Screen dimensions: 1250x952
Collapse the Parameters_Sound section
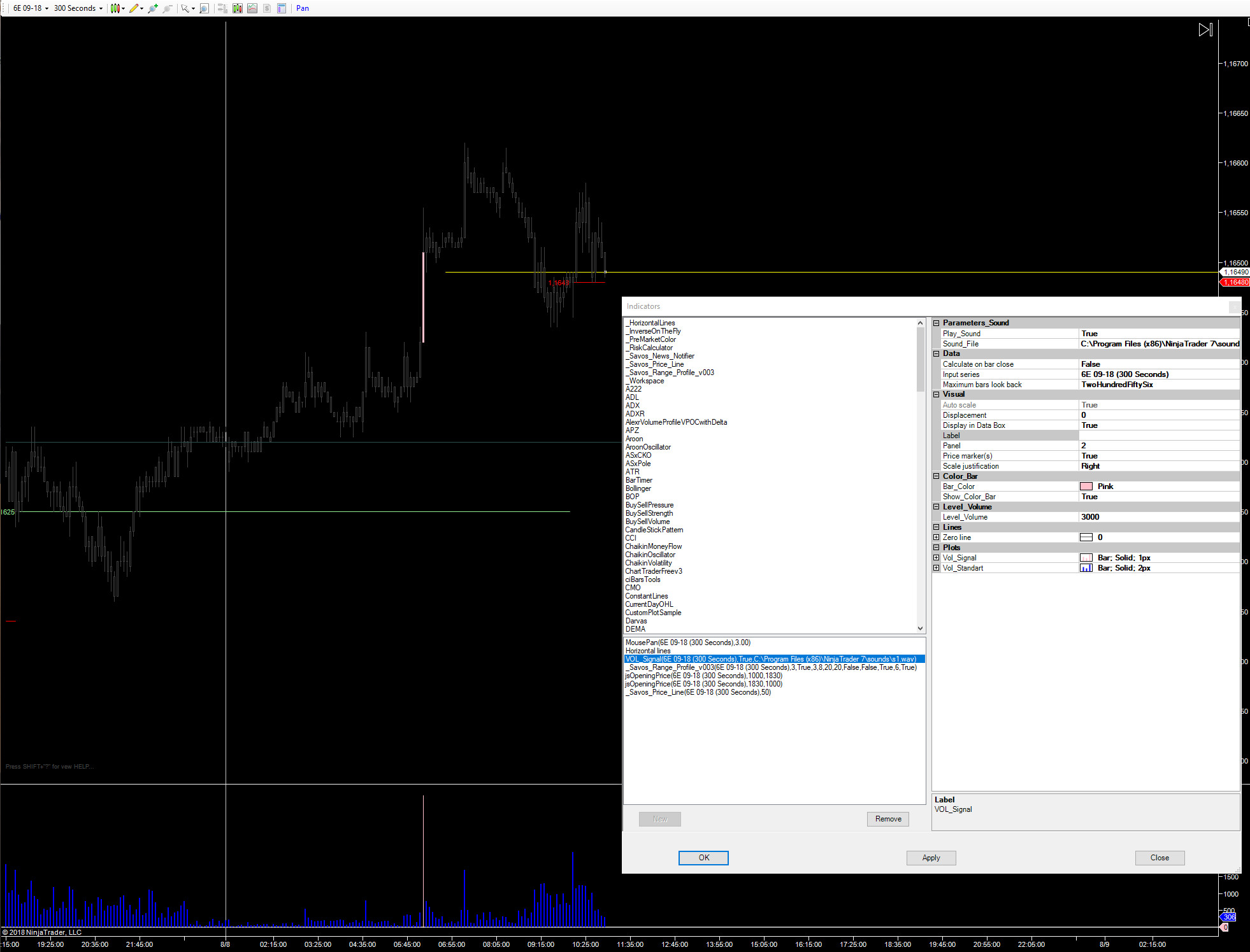pyautogui.click(x=937, y=323)
